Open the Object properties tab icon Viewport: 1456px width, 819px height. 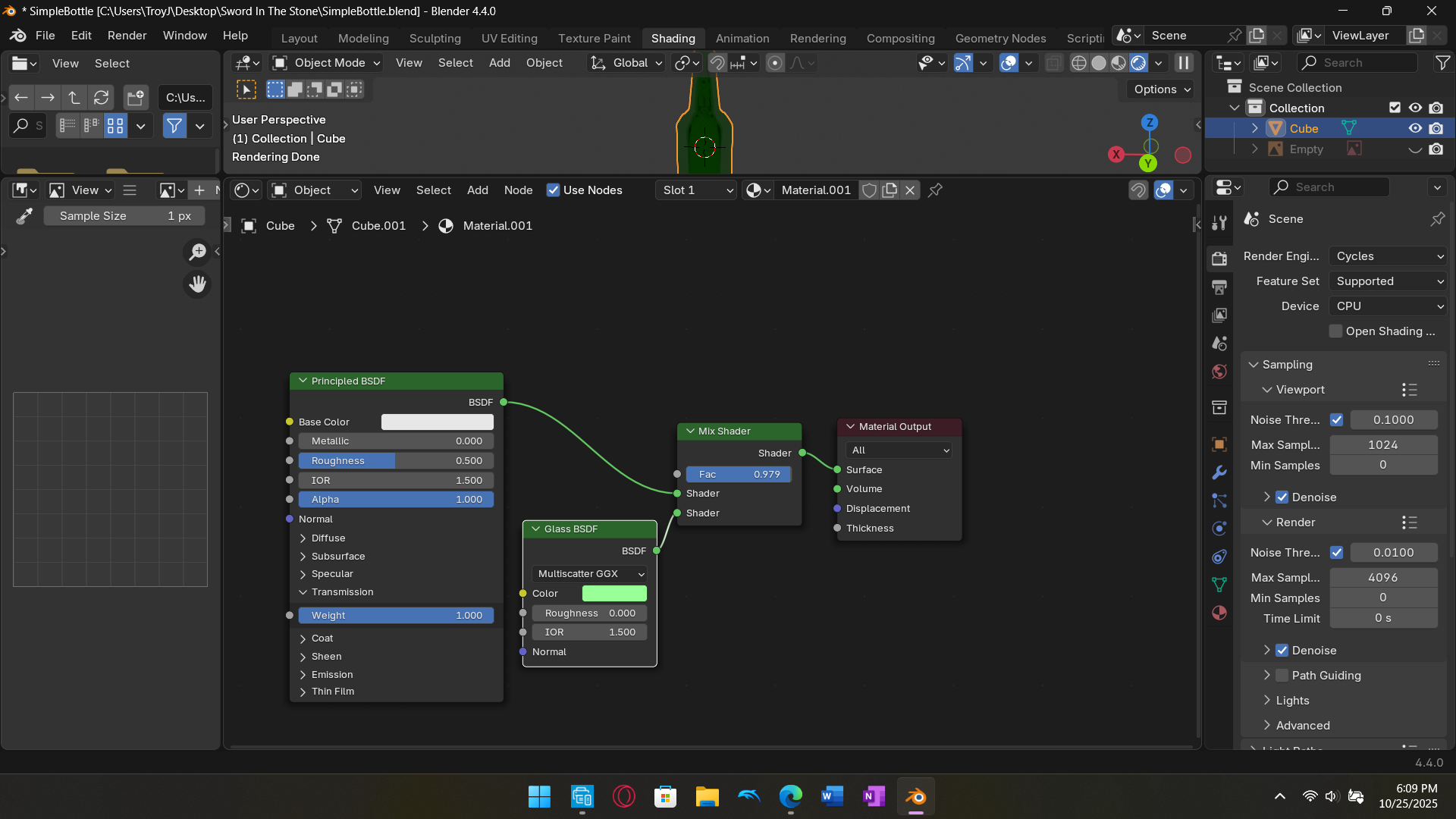point(1219,444)
